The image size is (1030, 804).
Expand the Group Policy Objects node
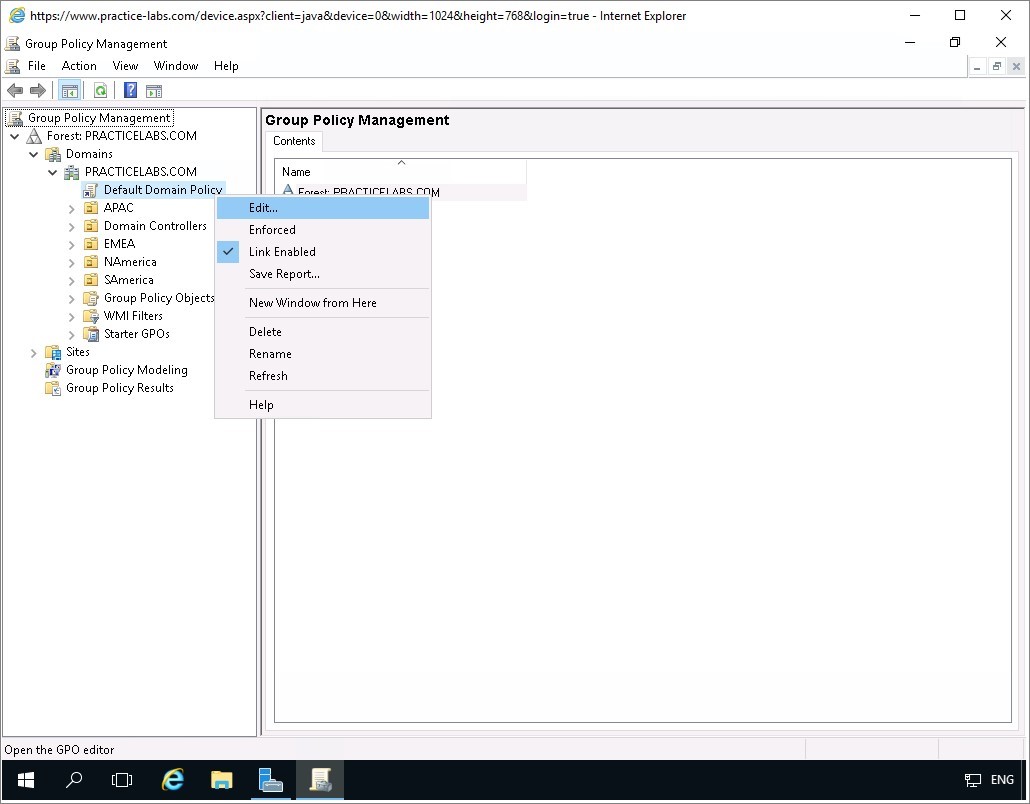click(x=72, y=298)
